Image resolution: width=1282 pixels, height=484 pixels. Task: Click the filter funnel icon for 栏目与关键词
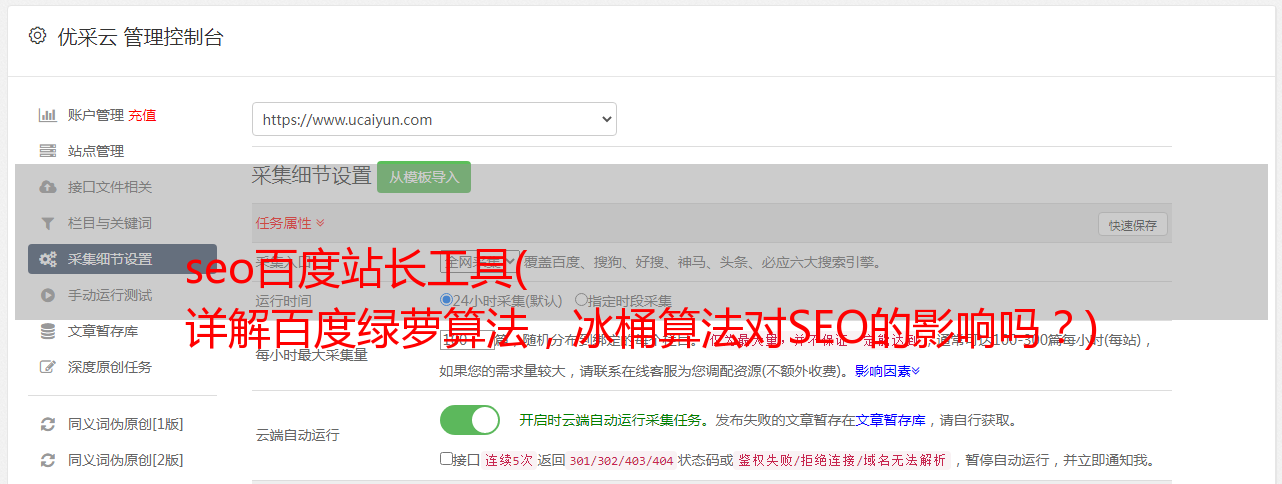[47, 223]
